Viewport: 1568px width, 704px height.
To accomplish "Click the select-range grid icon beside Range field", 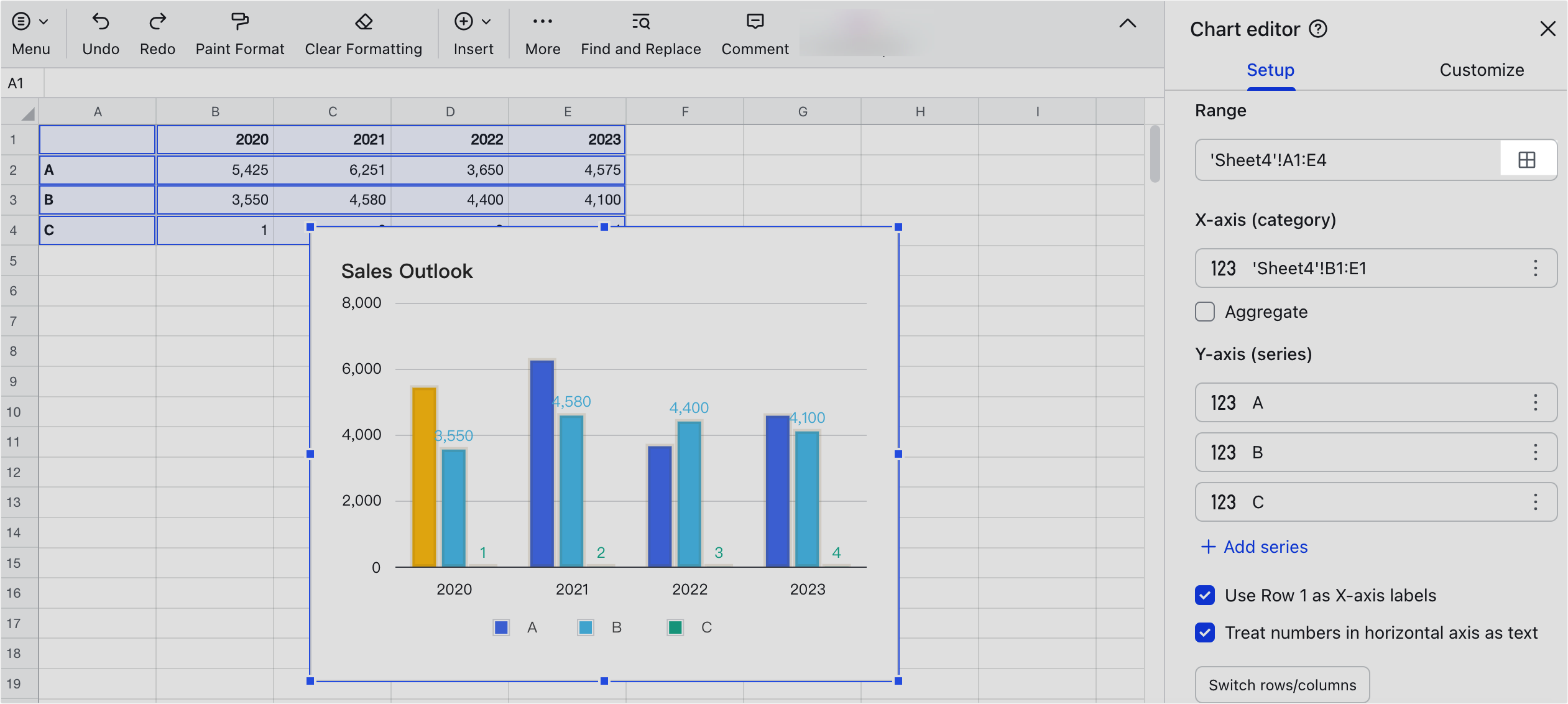I will point(1526,159).
